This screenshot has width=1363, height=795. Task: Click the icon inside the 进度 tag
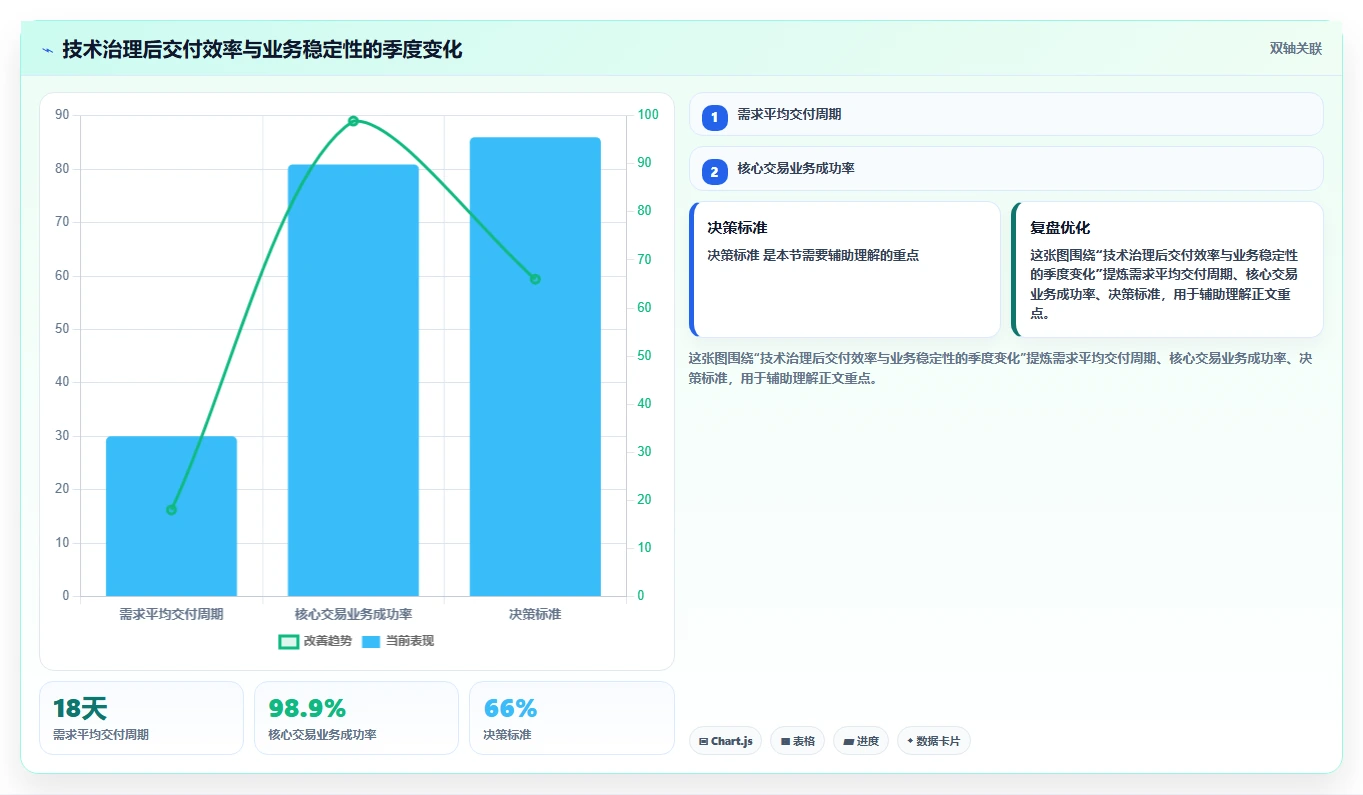(x=848, y=742)
